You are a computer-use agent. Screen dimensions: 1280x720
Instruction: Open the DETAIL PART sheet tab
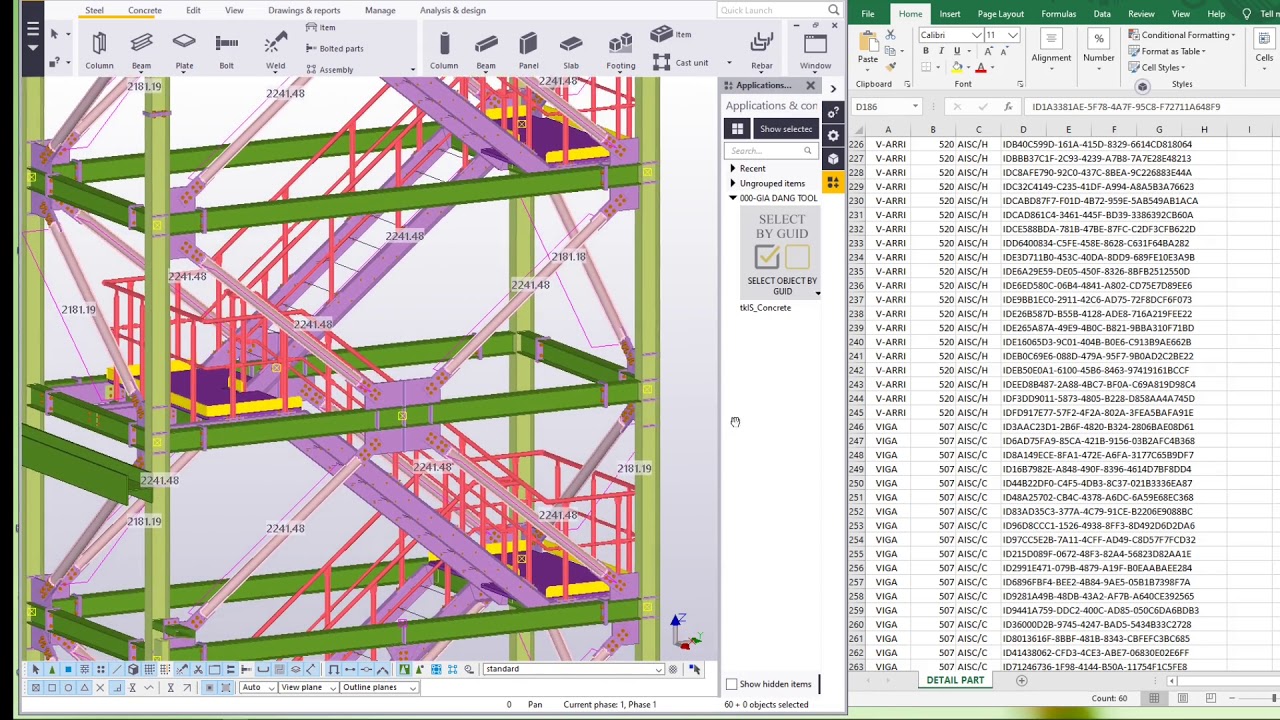(x=955, y=680)
